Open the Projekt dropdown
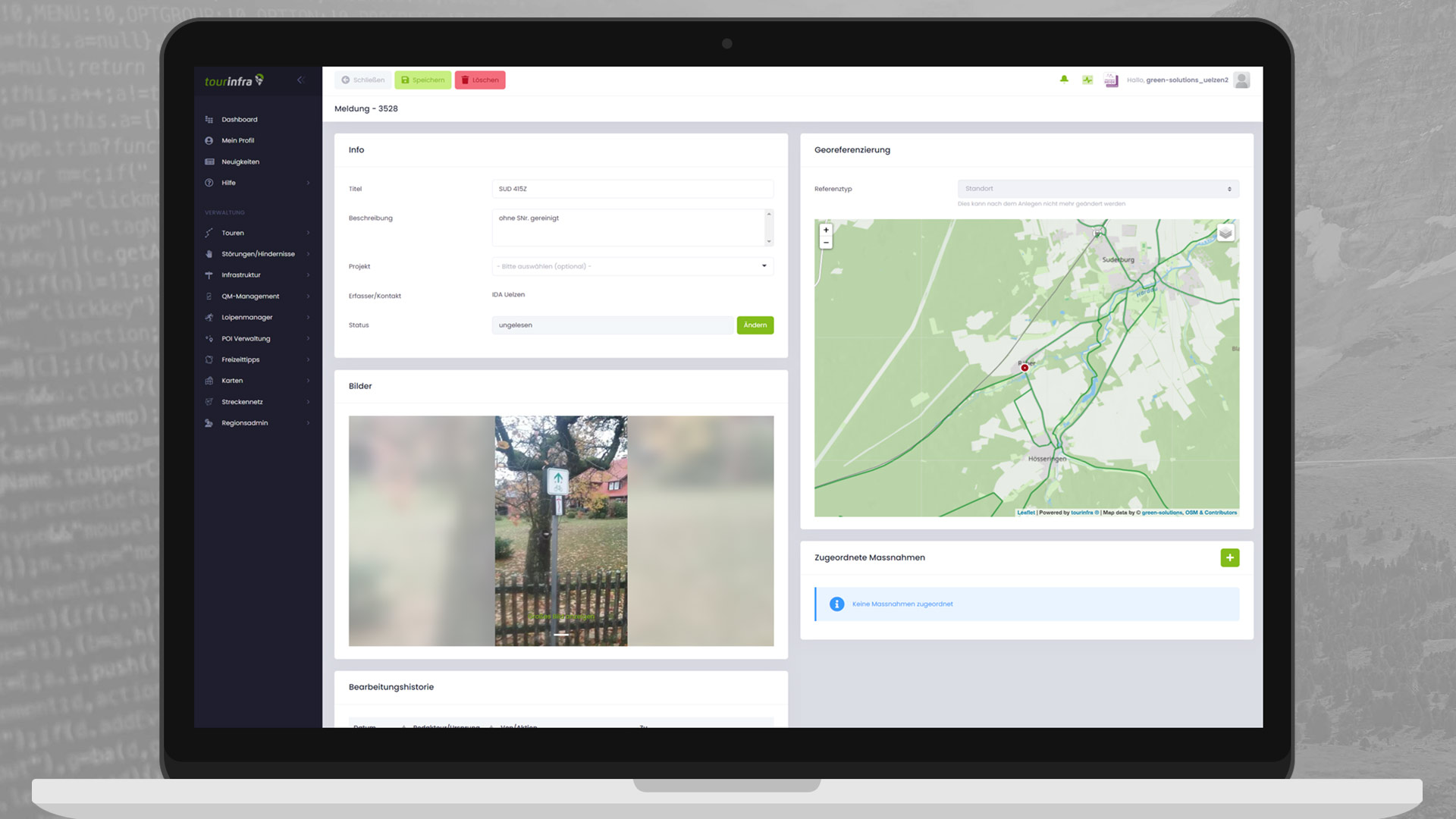This screenshot has height=819, width=1456. [x=632, y=266]
